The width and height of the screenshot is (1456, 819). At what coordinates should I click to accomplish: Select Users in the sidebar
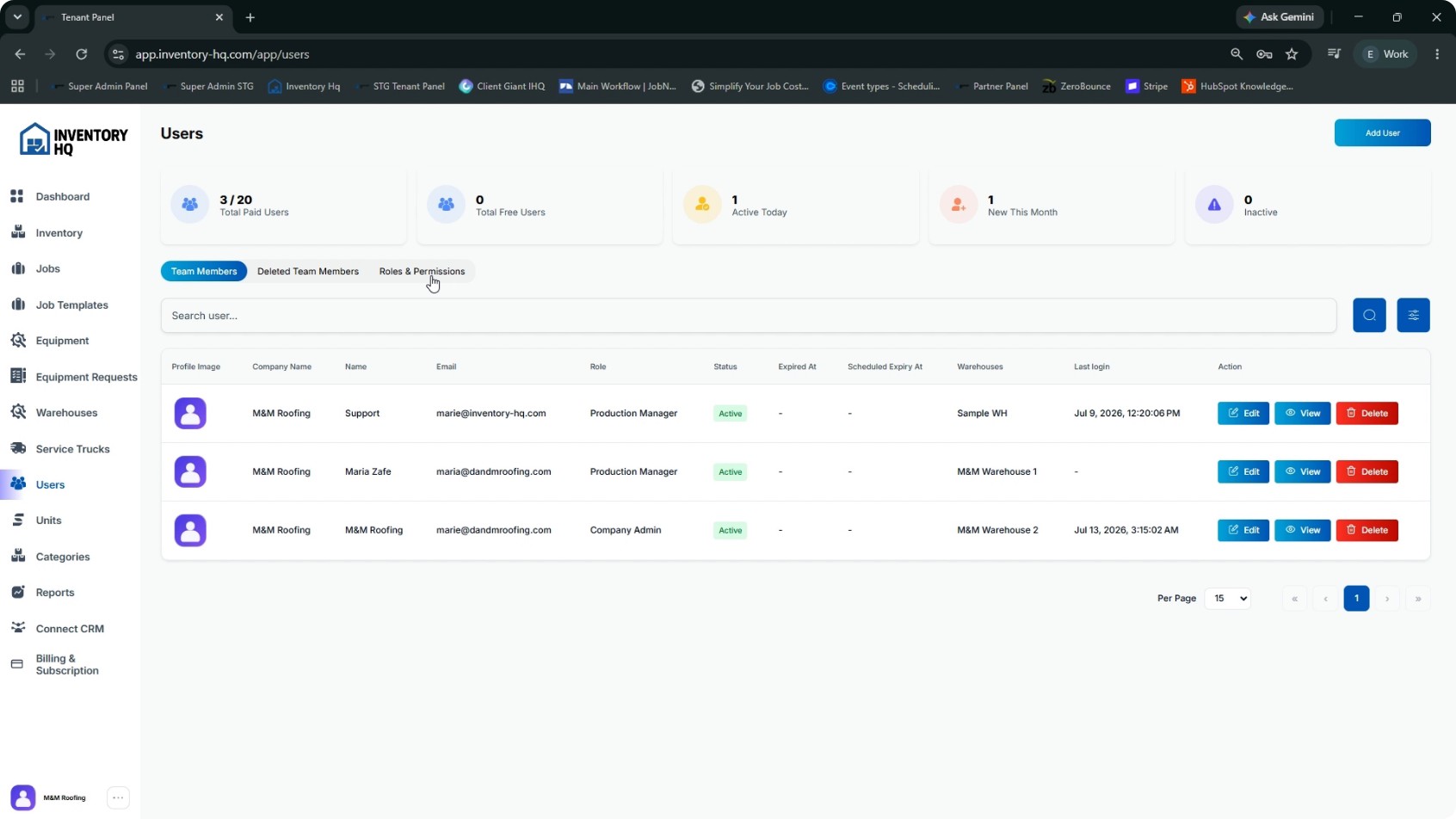pos(50,484)
